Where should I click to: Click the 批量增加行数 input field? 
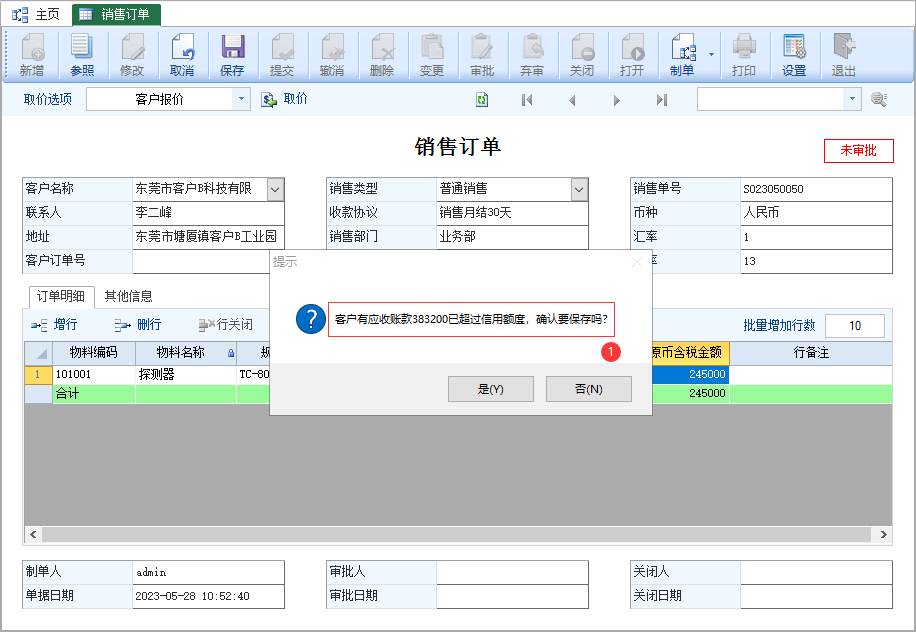pos(855,326)
